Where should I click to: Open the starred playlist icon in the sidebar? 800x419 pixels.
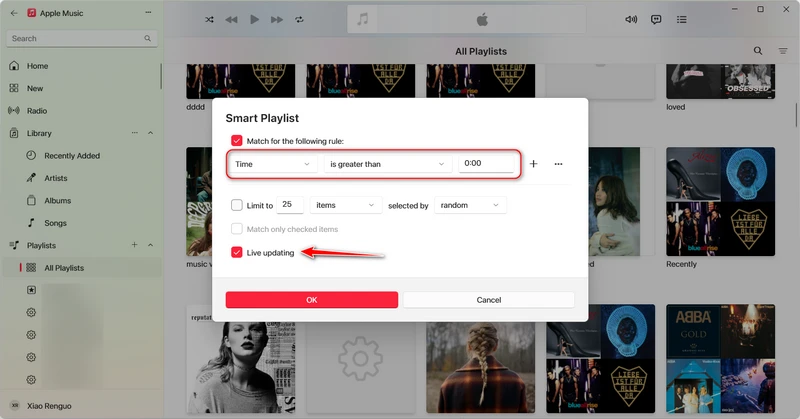click(x=31, y=290)
